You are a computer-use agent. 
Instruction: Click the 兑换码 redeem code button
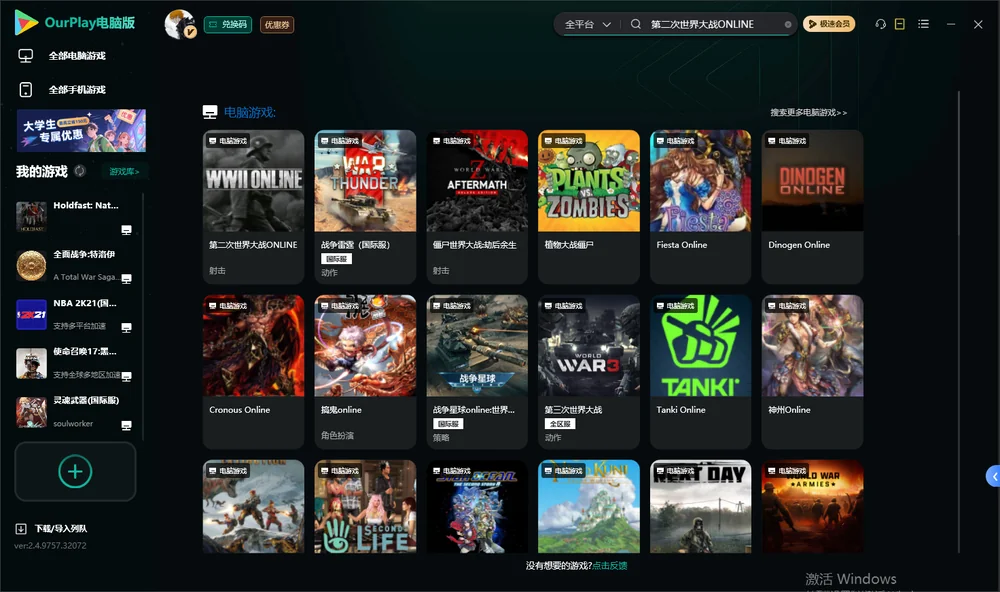(x=228, y=24)
